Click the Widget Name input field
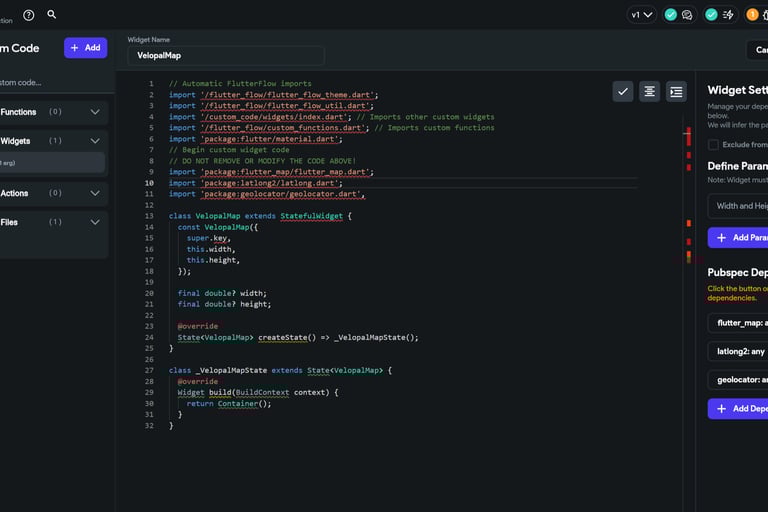The height and width of the screenshot is (512, 768). (226, 56)
